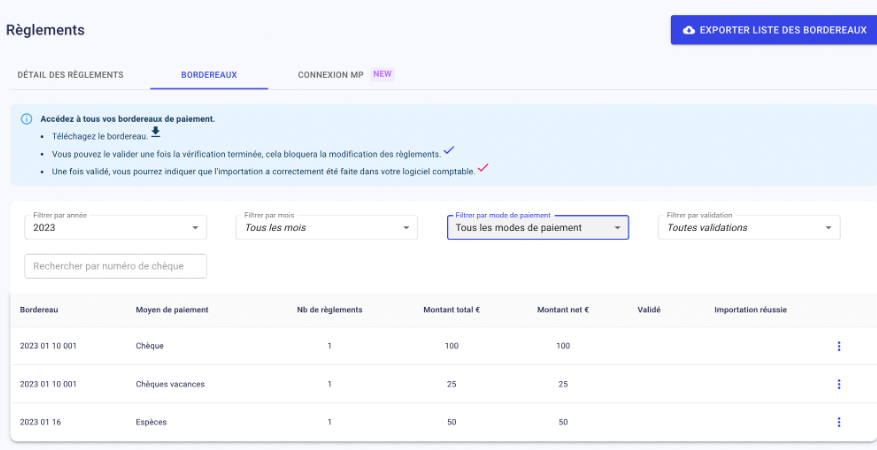This screenshot has width=877, height=450.
Task: Click the Règlements page title
Action: tap(45, 30)
